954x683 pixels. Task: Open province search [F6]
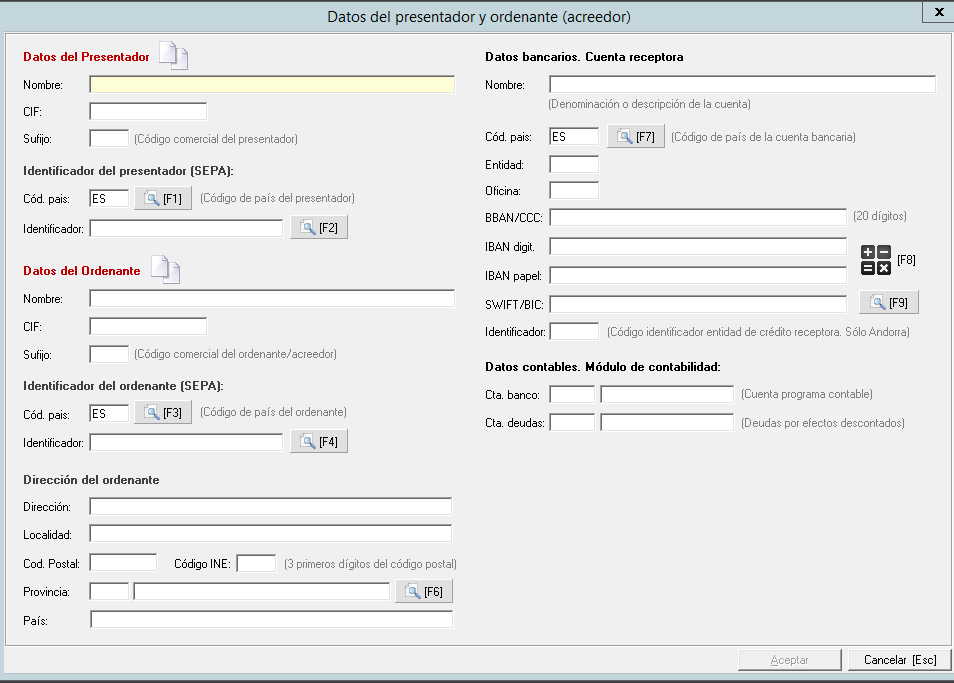423,592
